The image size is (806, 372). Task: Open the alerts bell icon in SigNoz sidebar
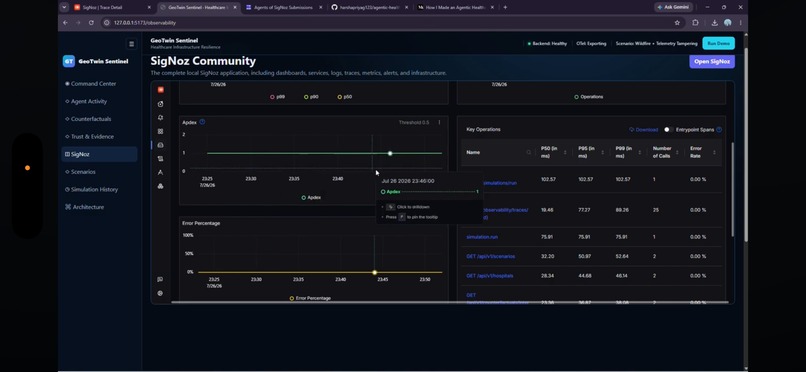(x=160, y=118)
